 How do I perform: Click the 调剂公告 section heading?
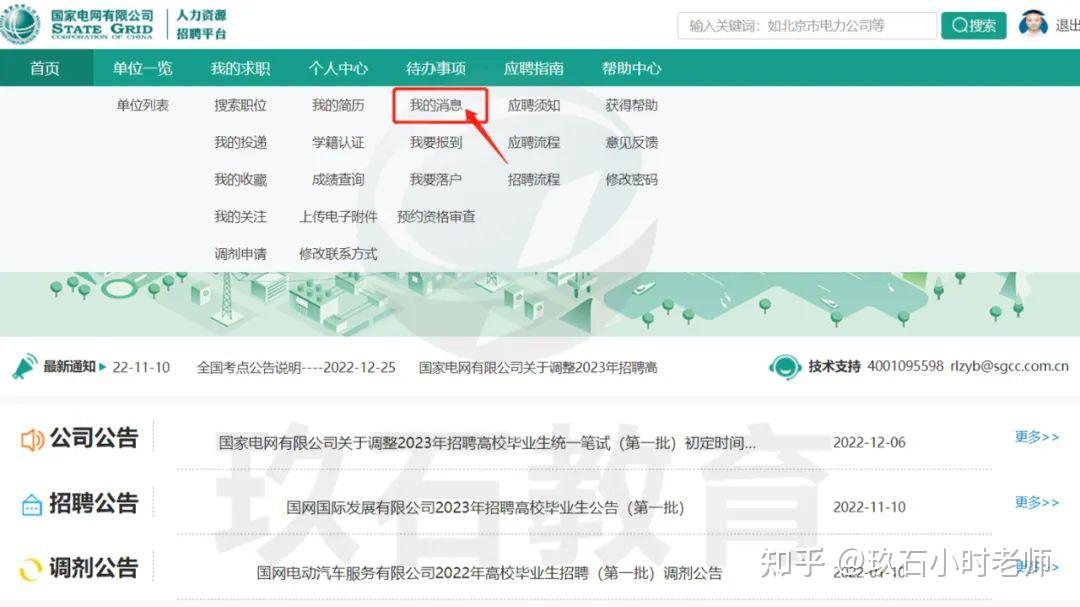(94, 568)
